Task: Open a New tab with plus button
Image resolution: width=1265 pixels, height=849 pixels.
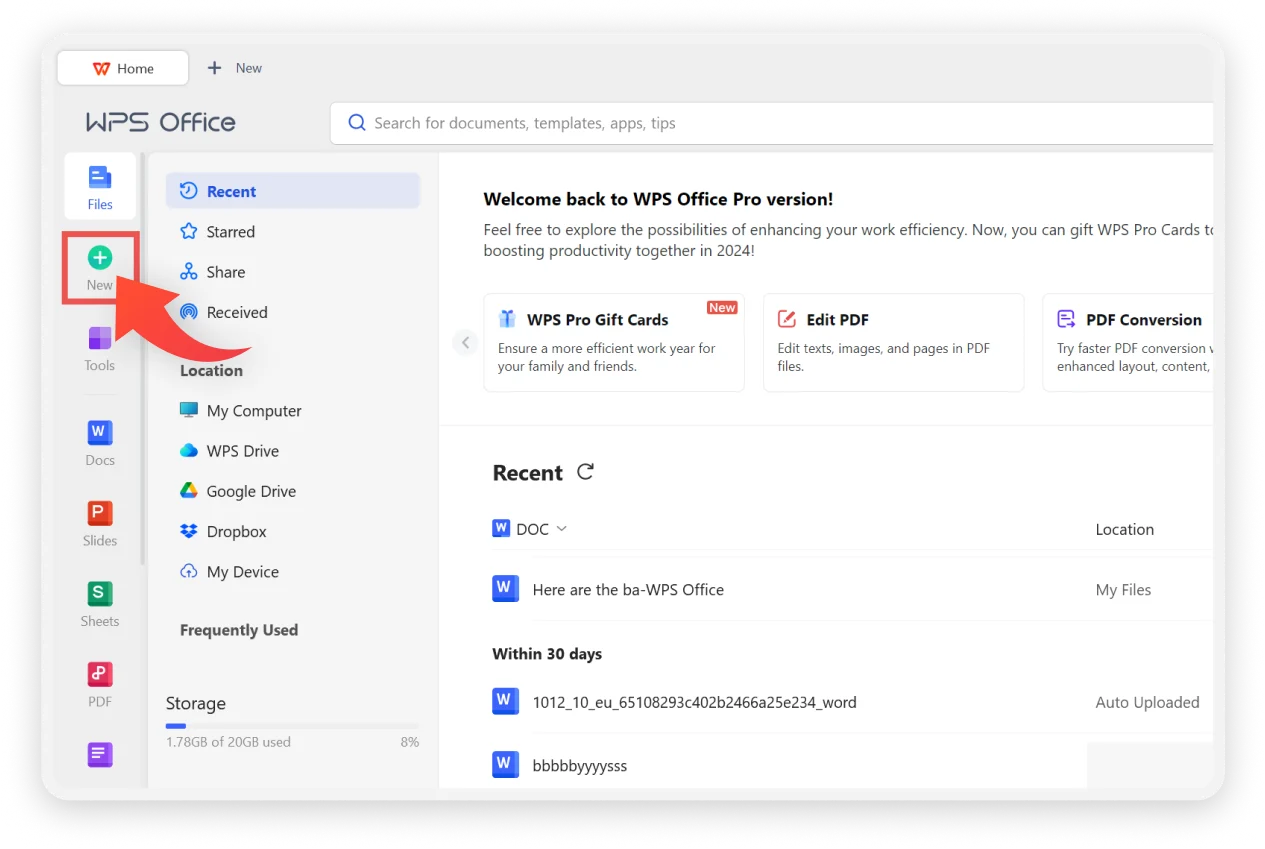Action: (x=234, y=68)
